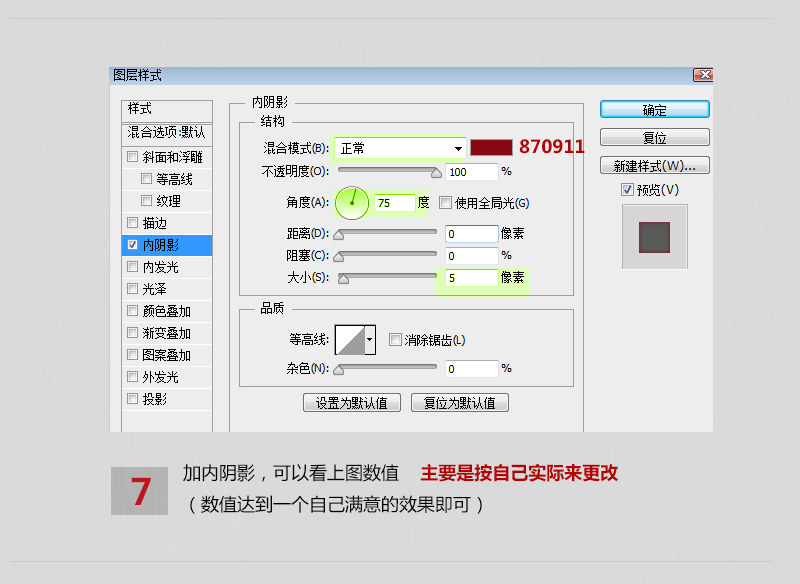
Task: Click the 杂色 percent value field
Action: point(471,368)
